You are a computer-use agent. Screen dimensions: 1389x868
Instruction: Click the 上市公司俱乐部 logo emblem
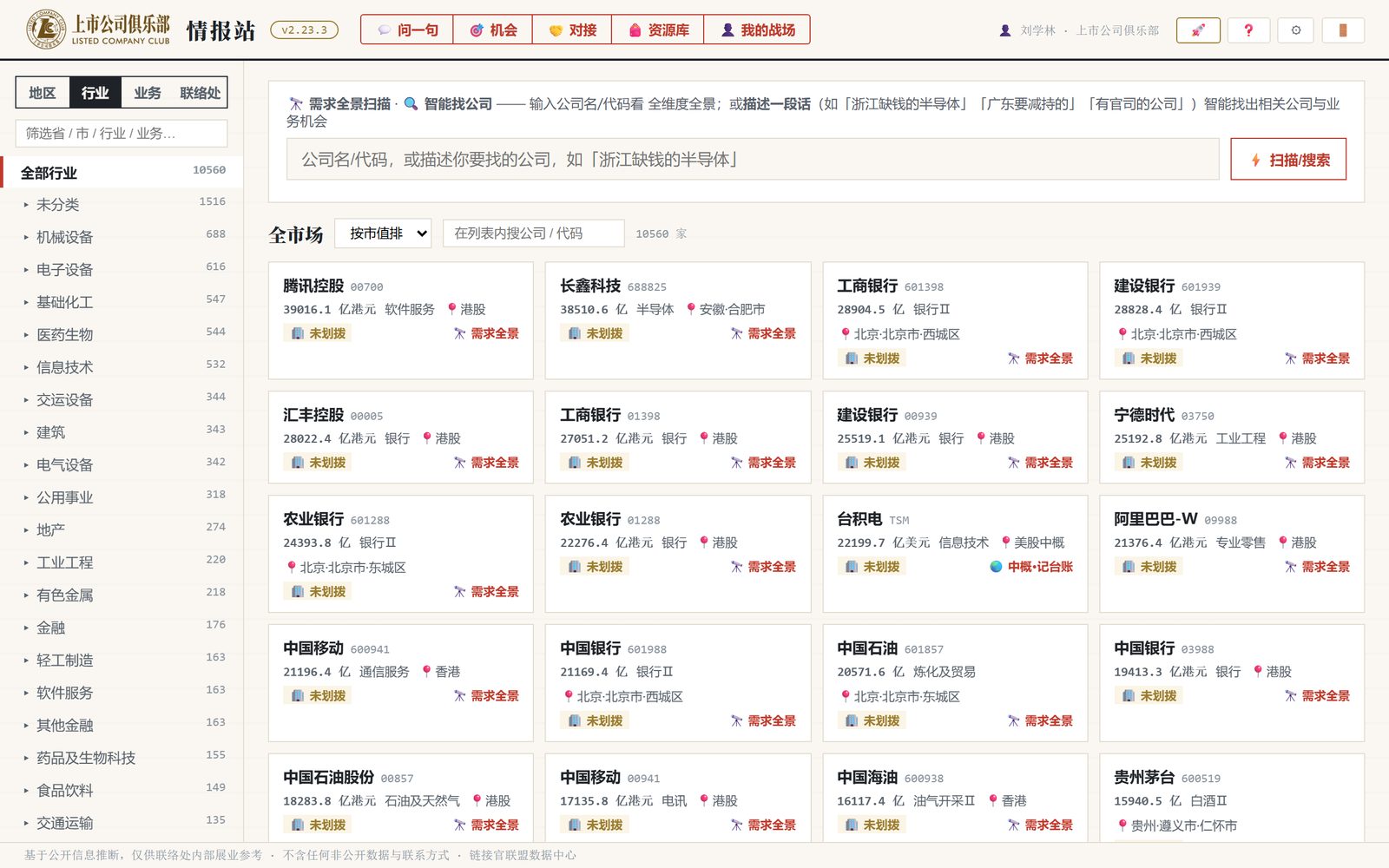click(x=46, y=30)
